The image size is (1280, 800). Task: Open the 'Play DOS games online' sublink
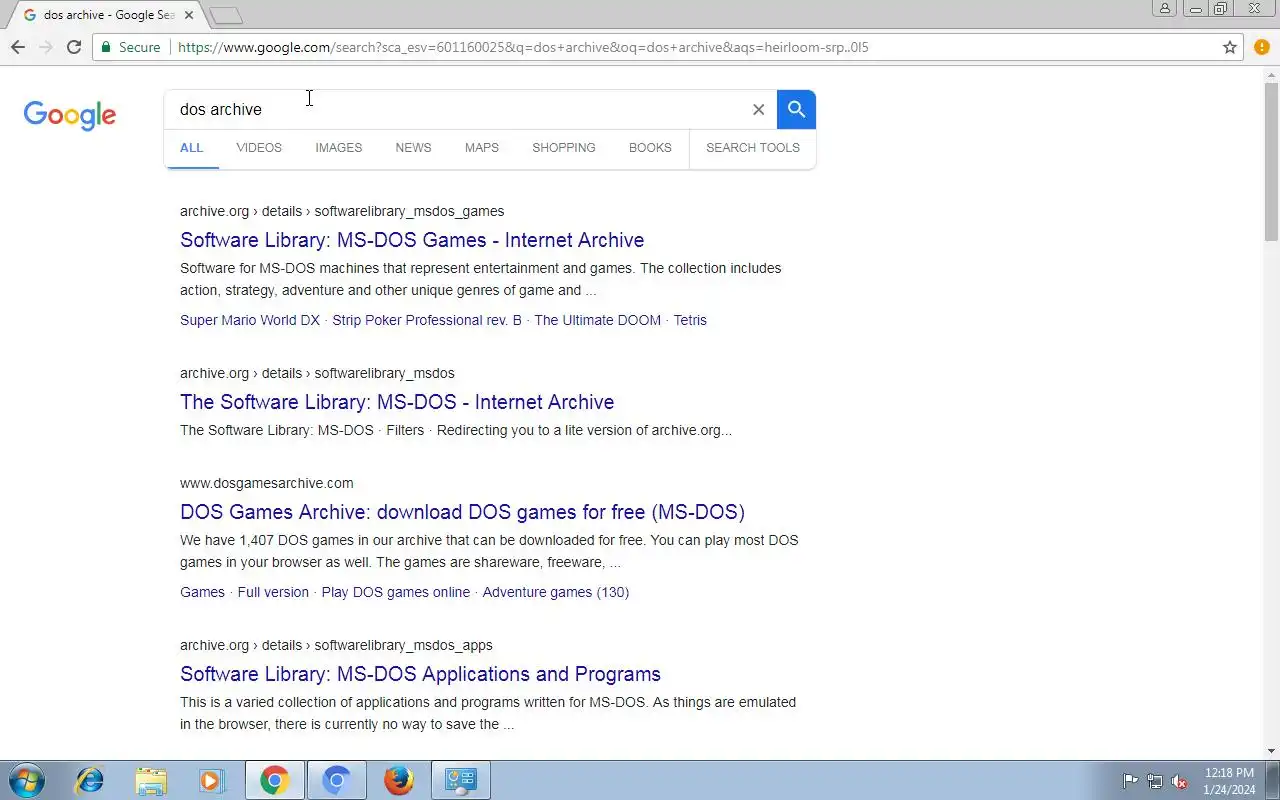coord(396,592)
